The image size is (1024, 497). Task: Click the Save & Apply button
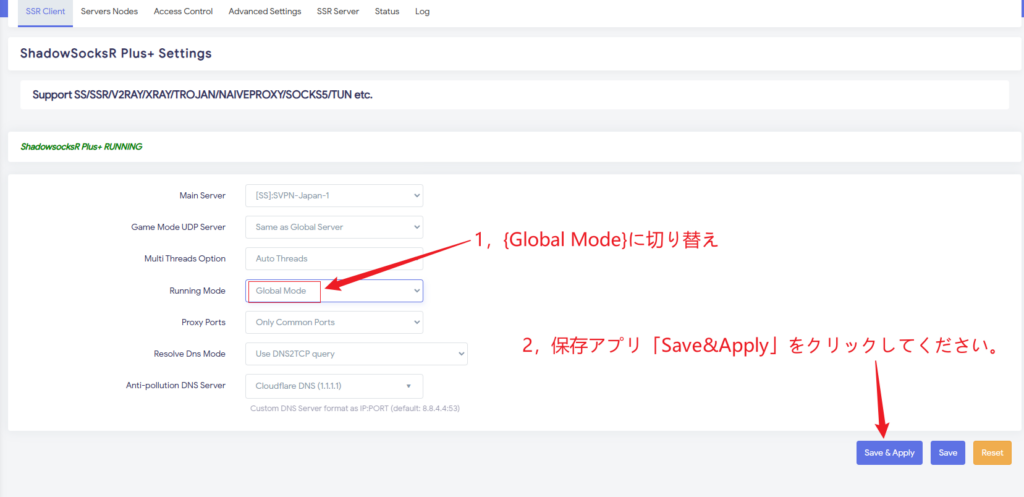(889, 453)
